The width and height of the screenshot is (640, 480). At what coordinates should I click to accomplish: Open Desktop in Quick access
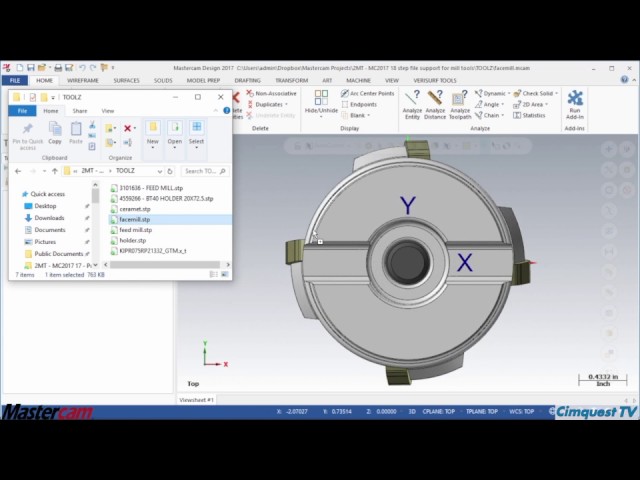[x=45, y=206]
